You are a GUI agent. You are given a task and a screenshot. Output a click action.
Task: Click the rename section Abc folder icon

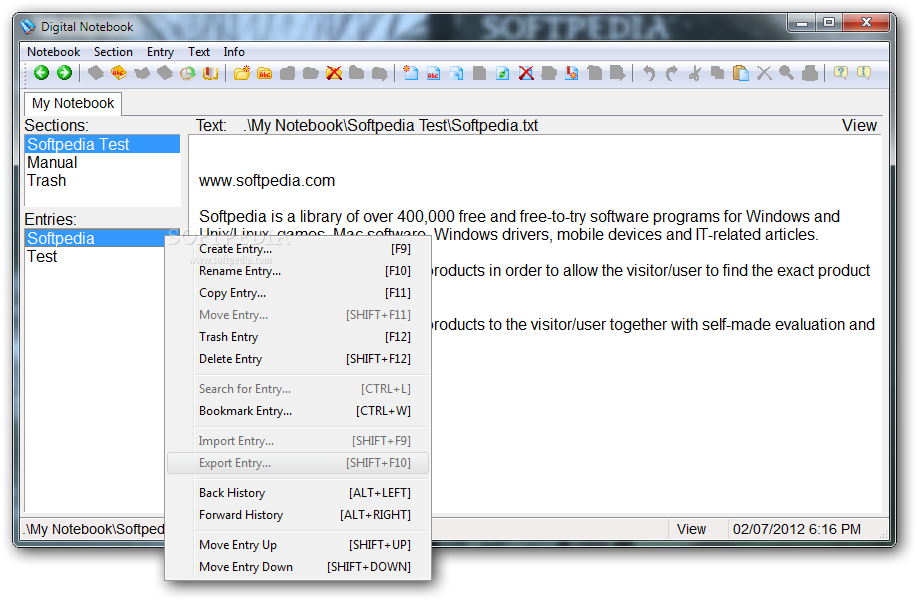[x=264, y=74]
